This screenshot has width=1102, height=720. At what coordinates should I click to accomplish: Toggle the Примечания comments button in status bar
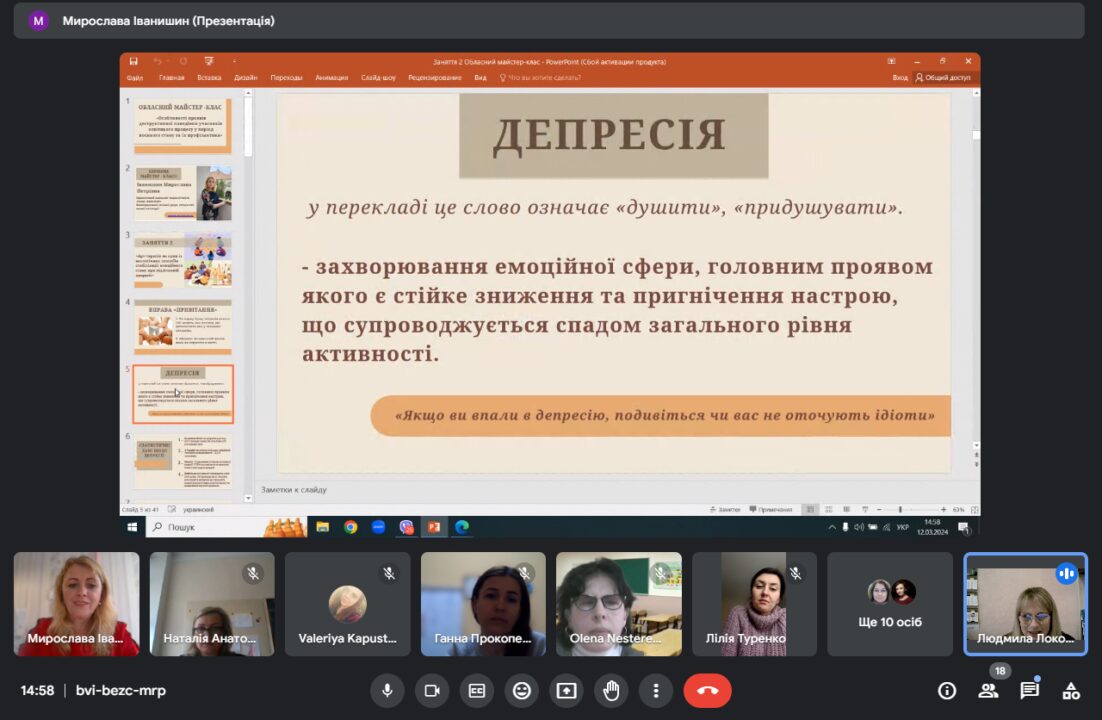(771, 510)
